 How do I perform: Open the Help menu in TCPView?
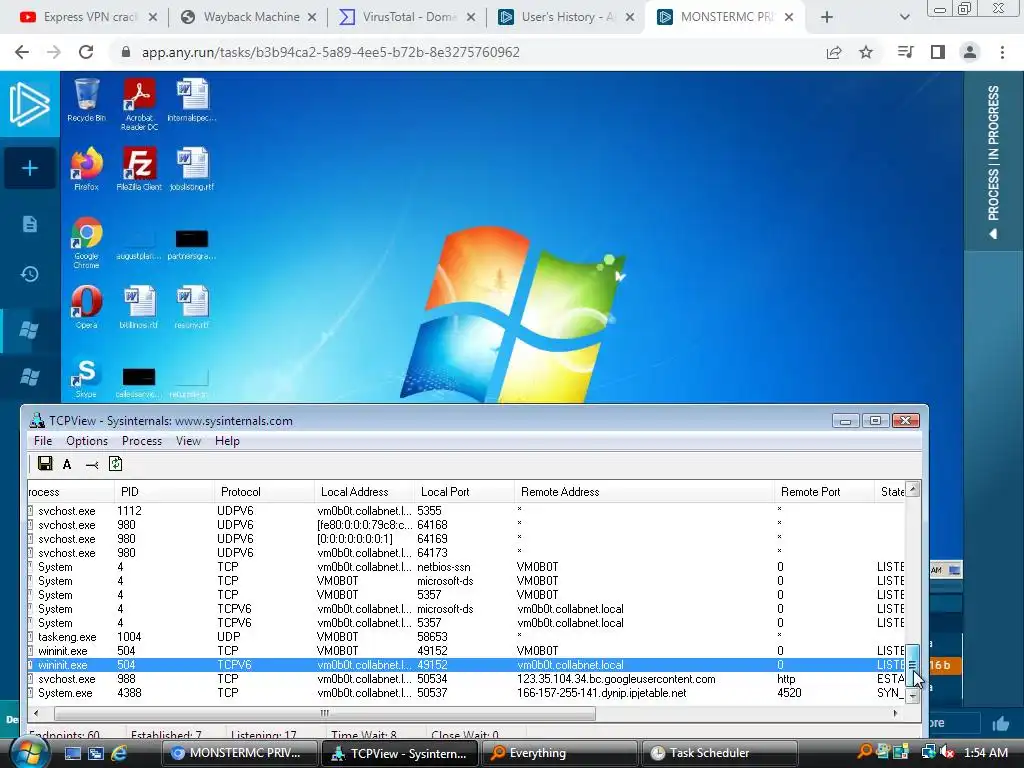(227, 441)
